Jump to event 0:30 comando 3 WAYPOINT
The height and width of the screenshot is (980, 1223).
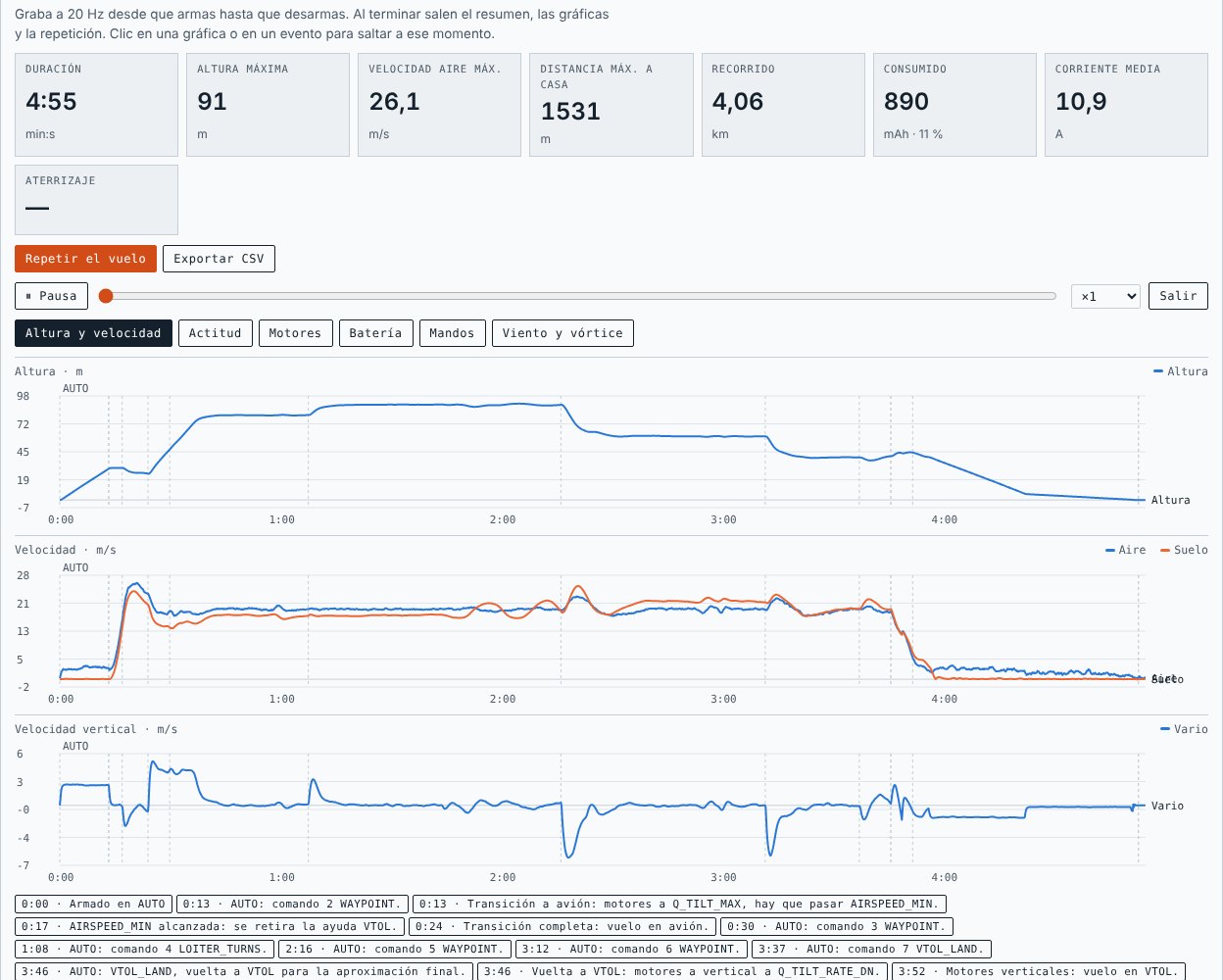pyautogui.click(x=836, y=926)
